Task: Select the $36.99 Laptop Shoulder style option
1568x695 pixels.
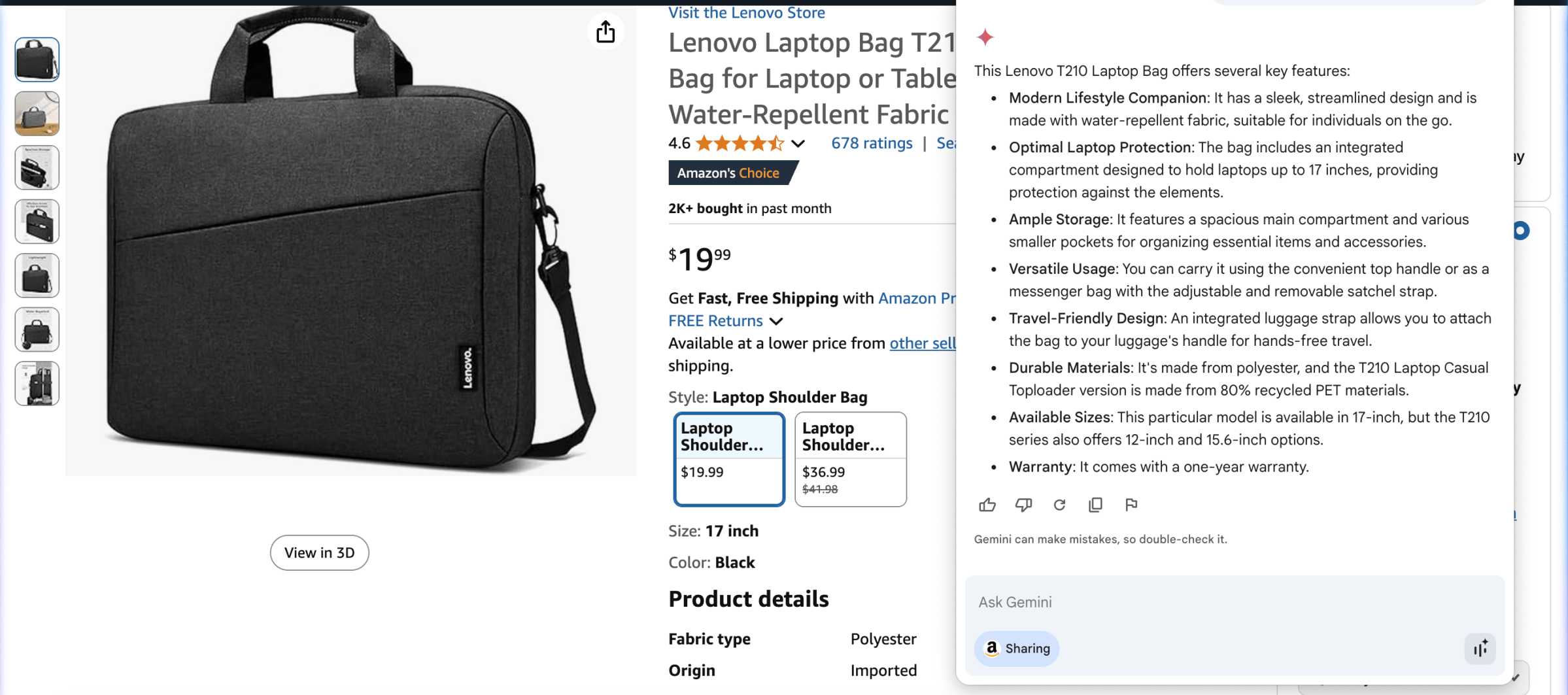Action: 850,458
